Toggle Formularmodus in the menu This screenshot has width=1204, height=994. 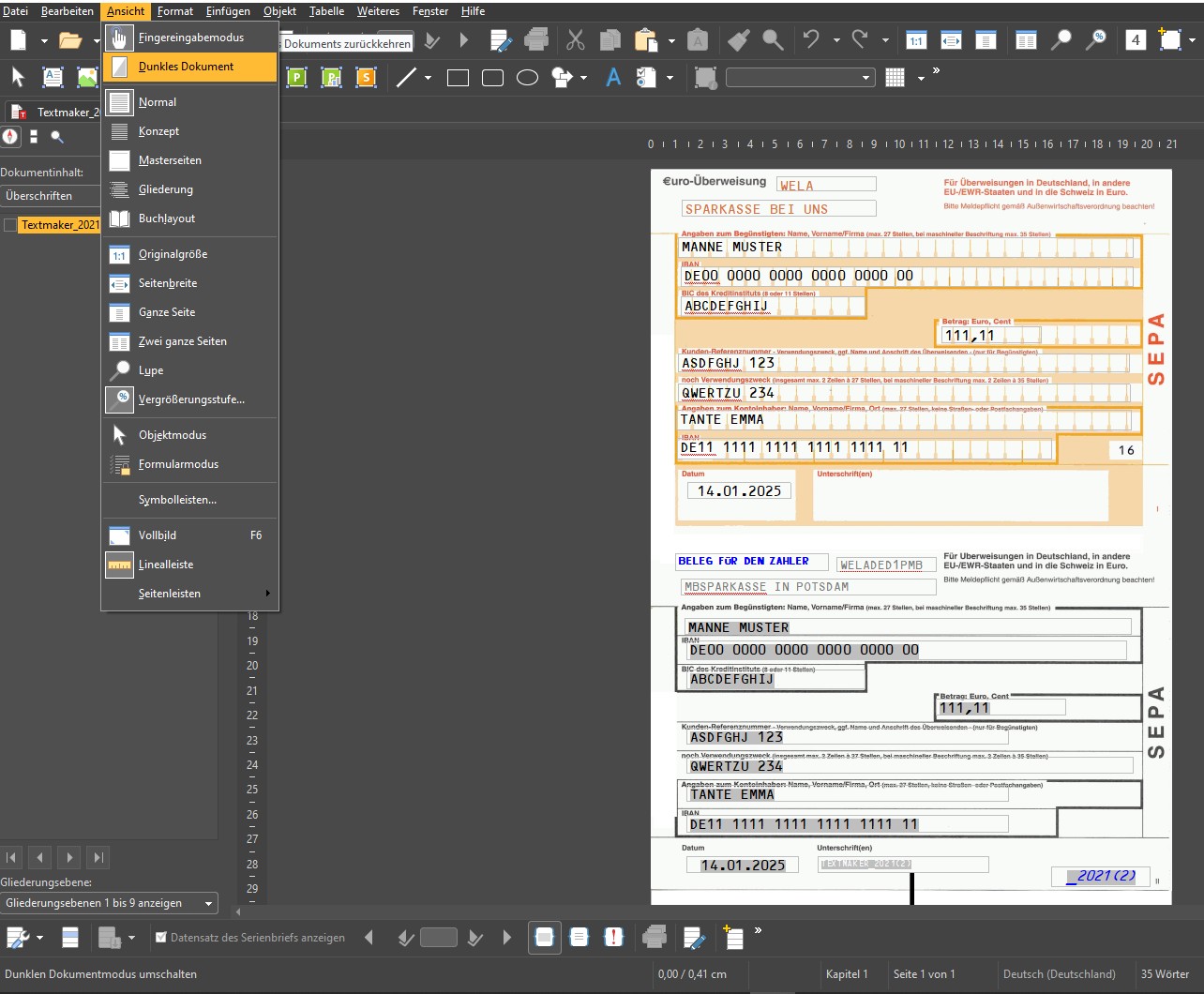click(x=189, y=464)
